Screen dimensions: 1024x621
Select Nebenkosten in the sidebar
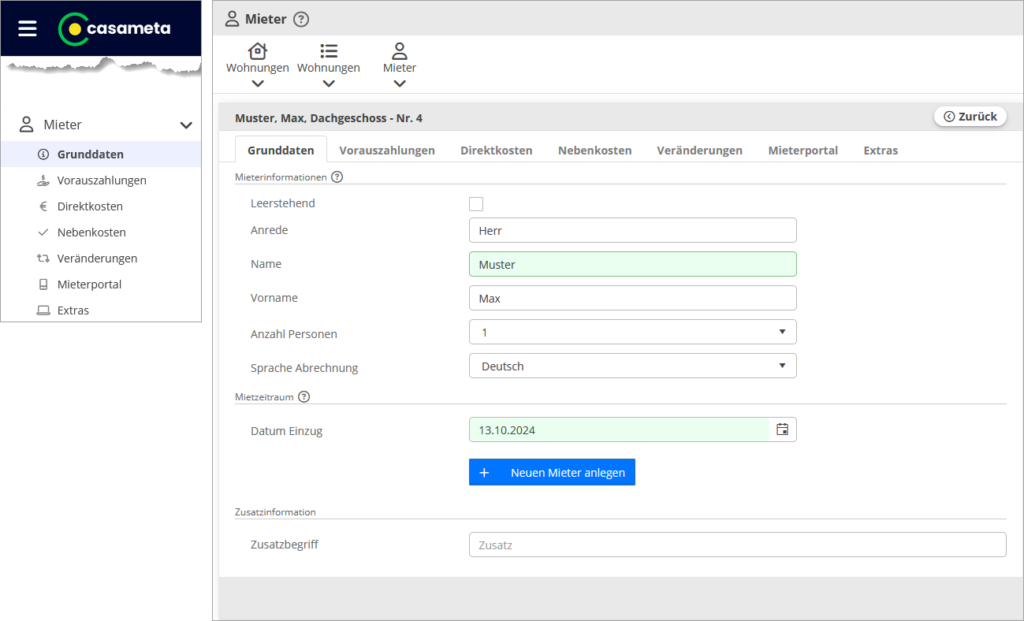pyautogui.click(x=91, y=232)
